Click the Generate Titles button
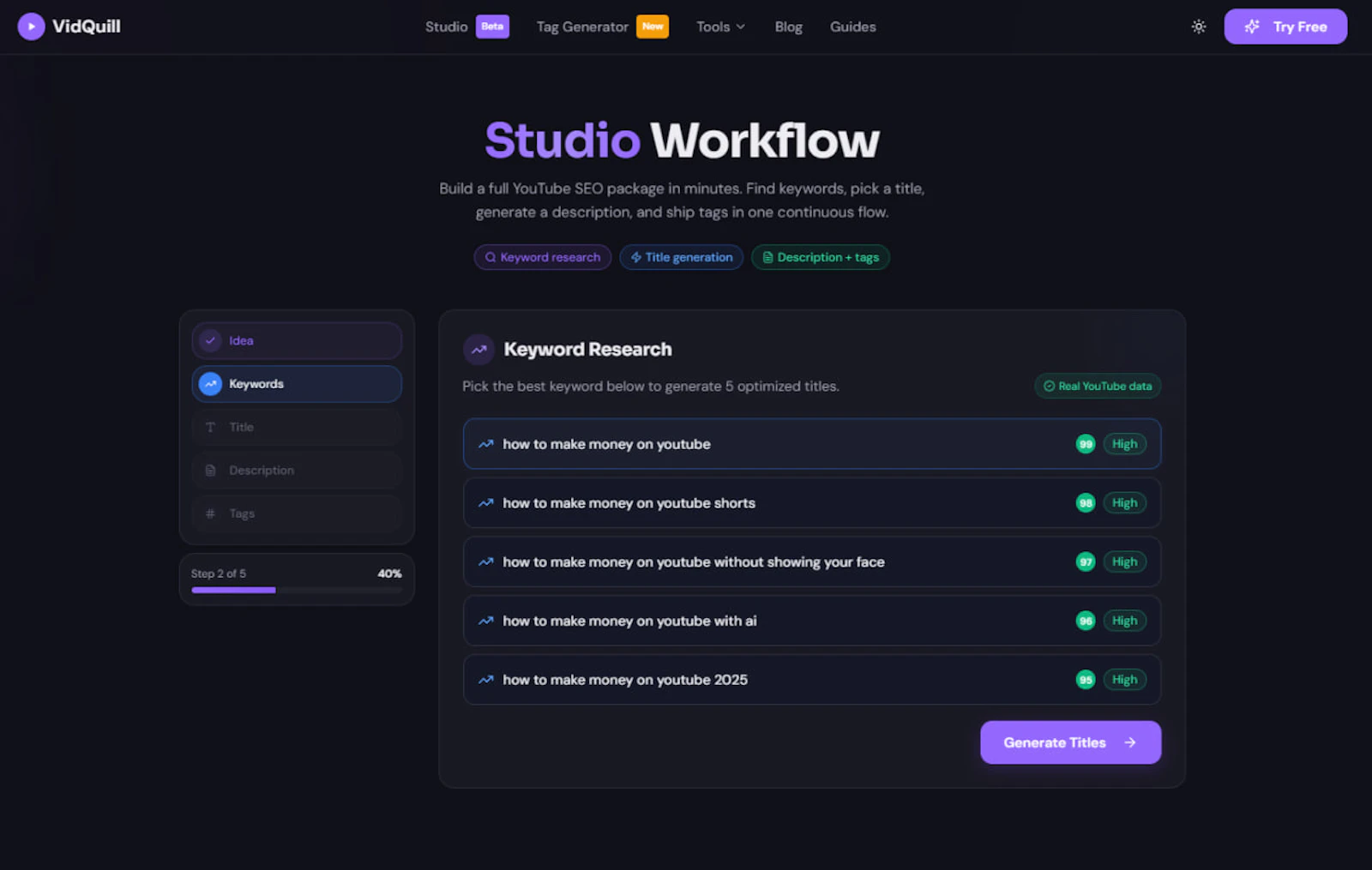 click(x=1070, y=742)
